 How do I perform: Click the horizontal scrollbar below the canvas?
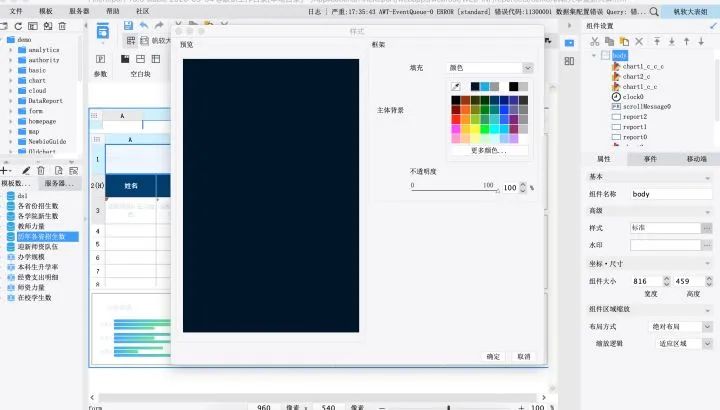pyautogui.click(x=317, y=398)
